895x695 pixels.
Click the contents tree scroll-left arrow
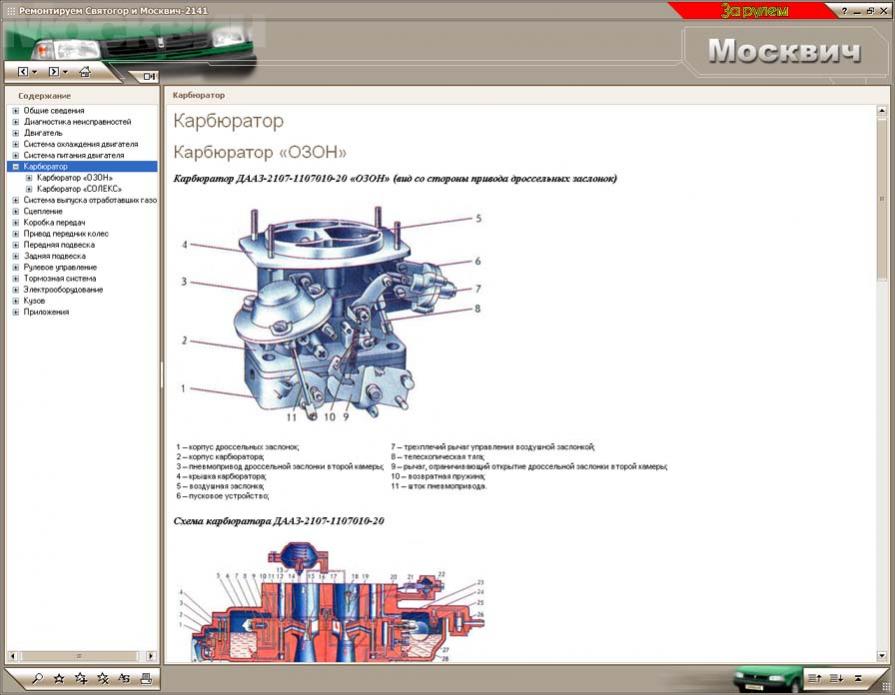(13, 656)
